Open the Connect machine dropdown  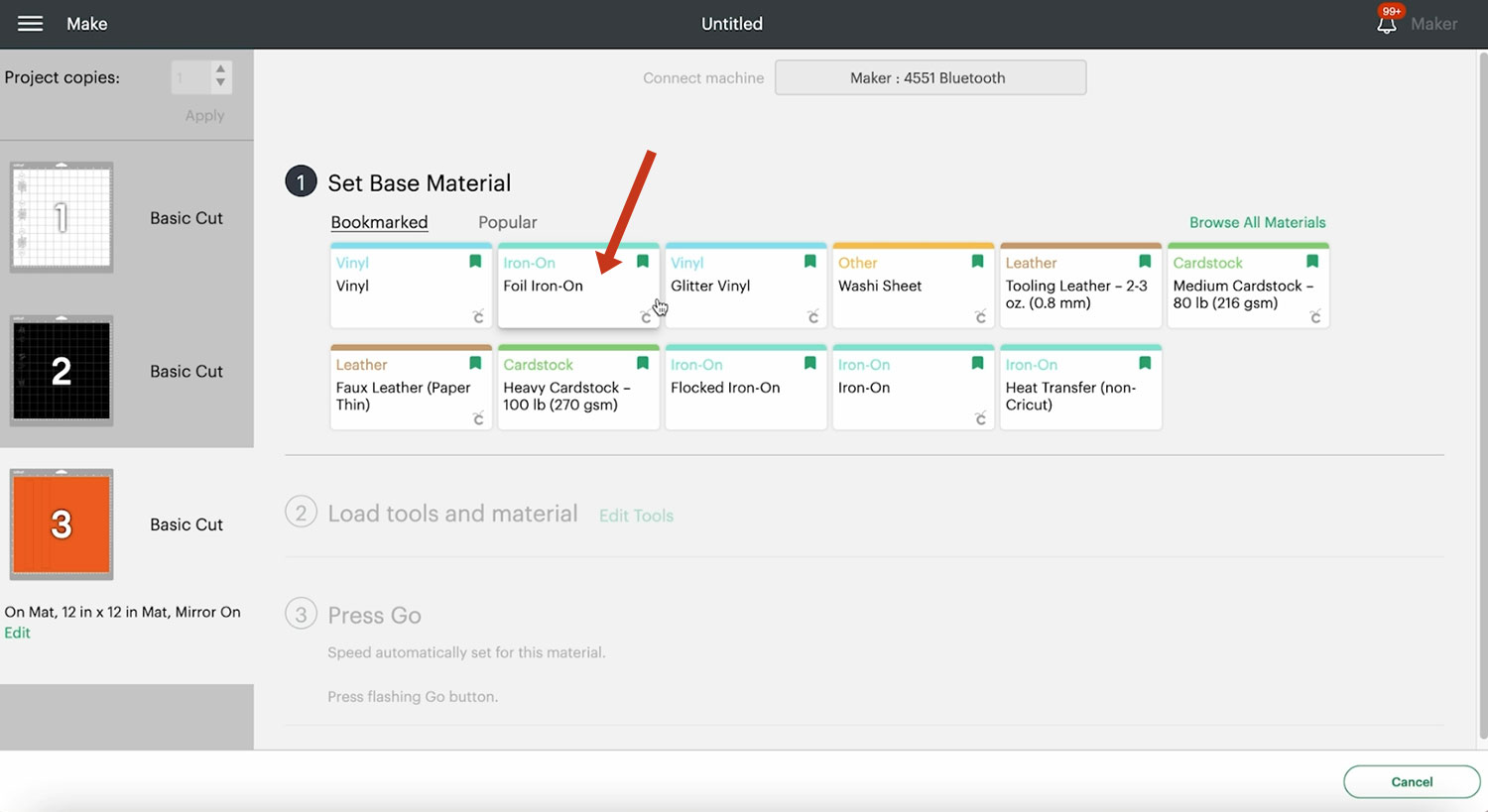point(930,77)
